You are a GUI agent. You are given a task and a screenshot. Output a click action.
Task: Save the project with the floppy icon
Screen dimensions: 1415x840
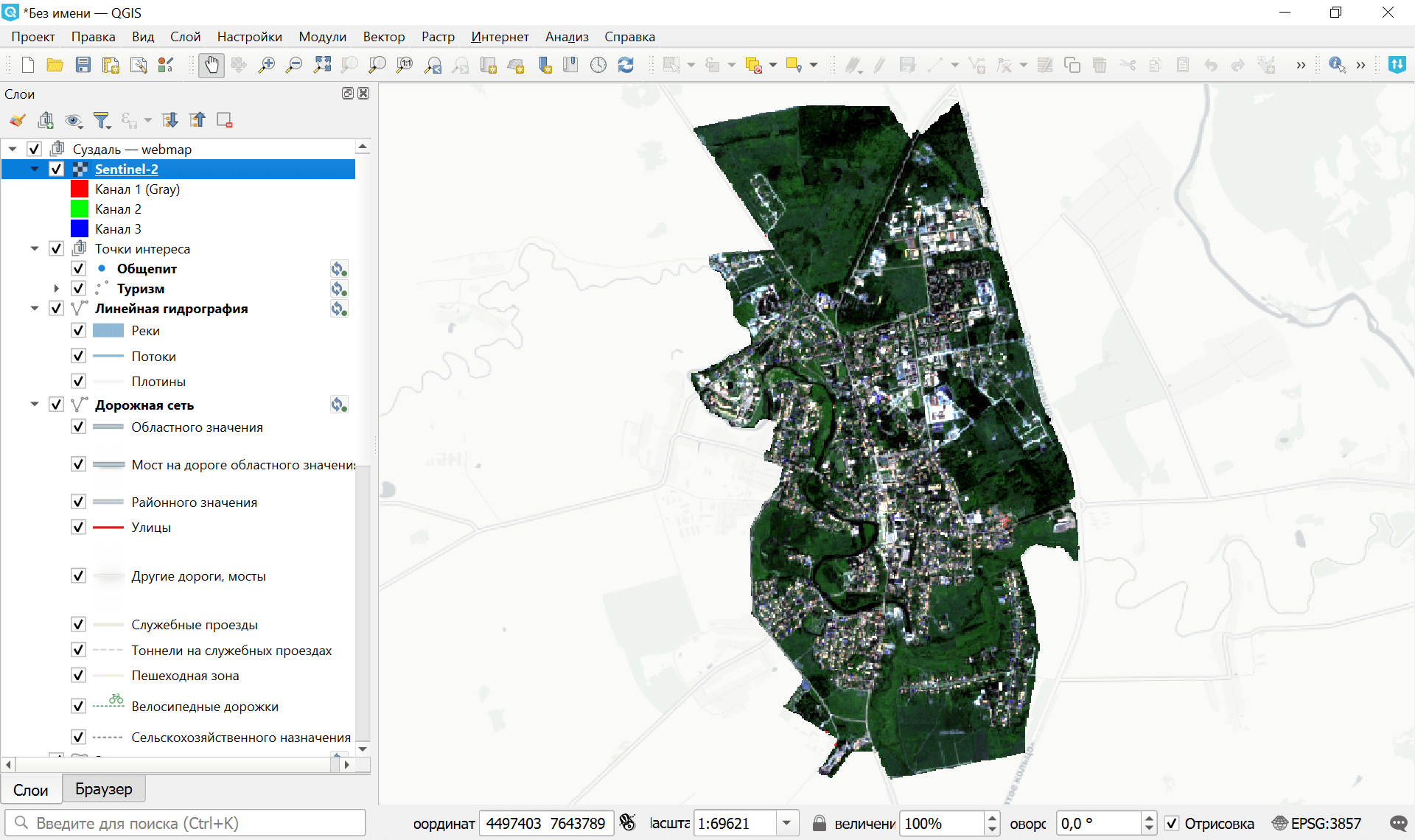[x=83, y=65]
